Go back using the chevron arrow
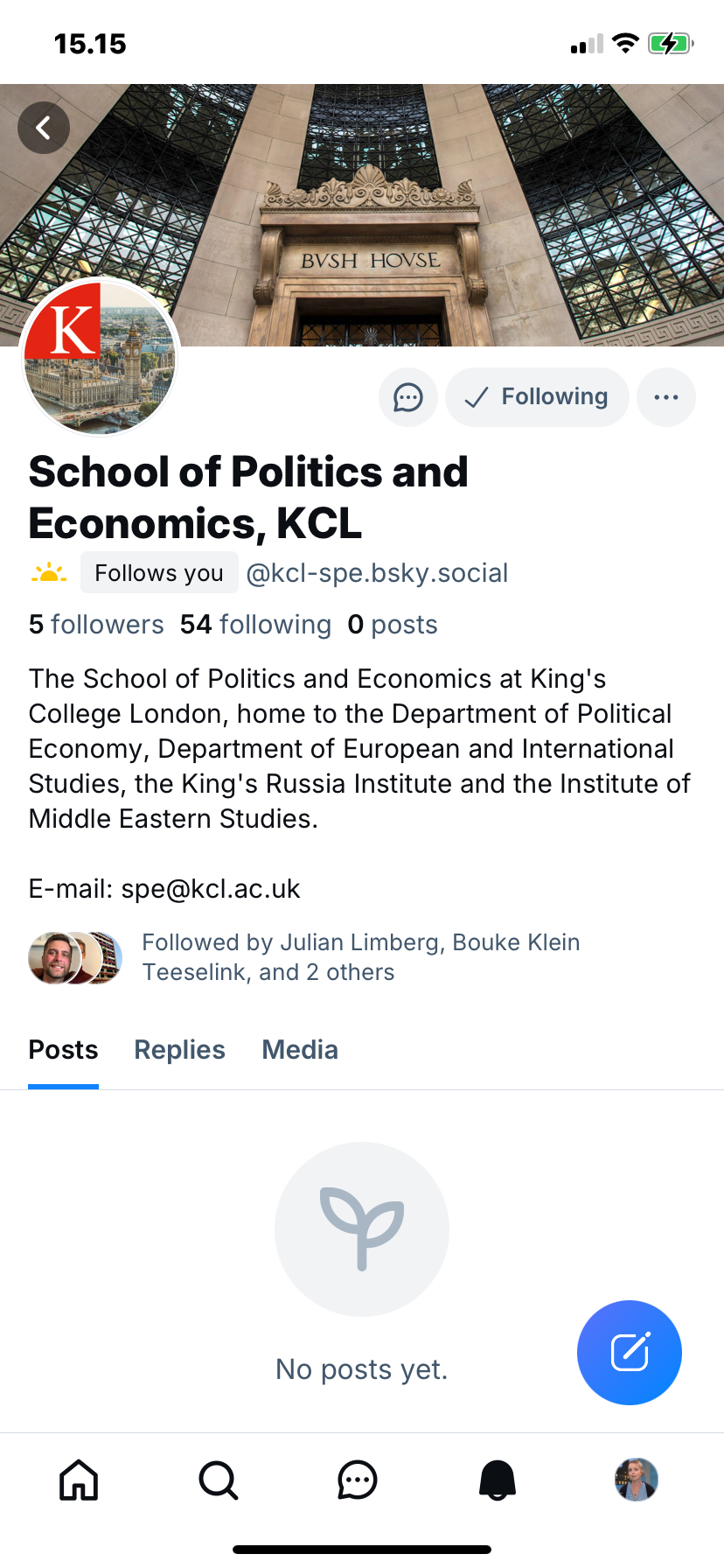The image size is (724, 1568). point(44,129)
